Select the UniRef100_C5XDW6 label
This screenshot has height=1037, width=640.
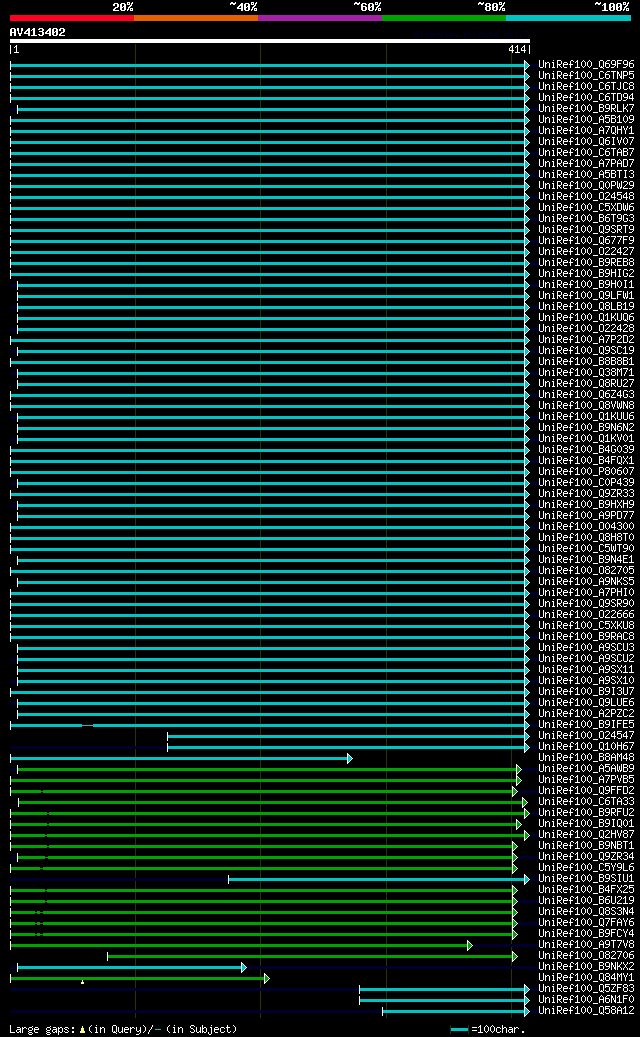click(x=586, y=208)
